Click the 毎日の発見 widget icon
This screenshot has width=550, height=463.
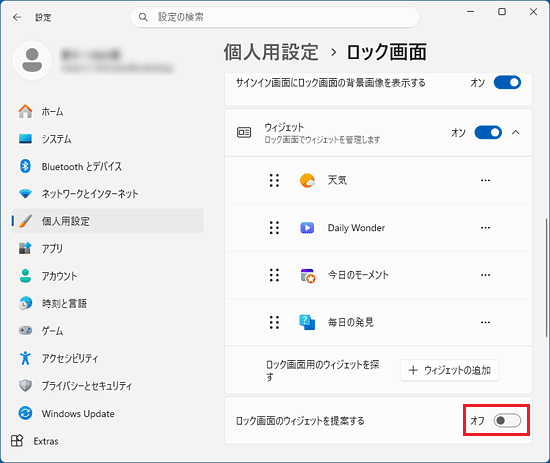tap(307, 322)
